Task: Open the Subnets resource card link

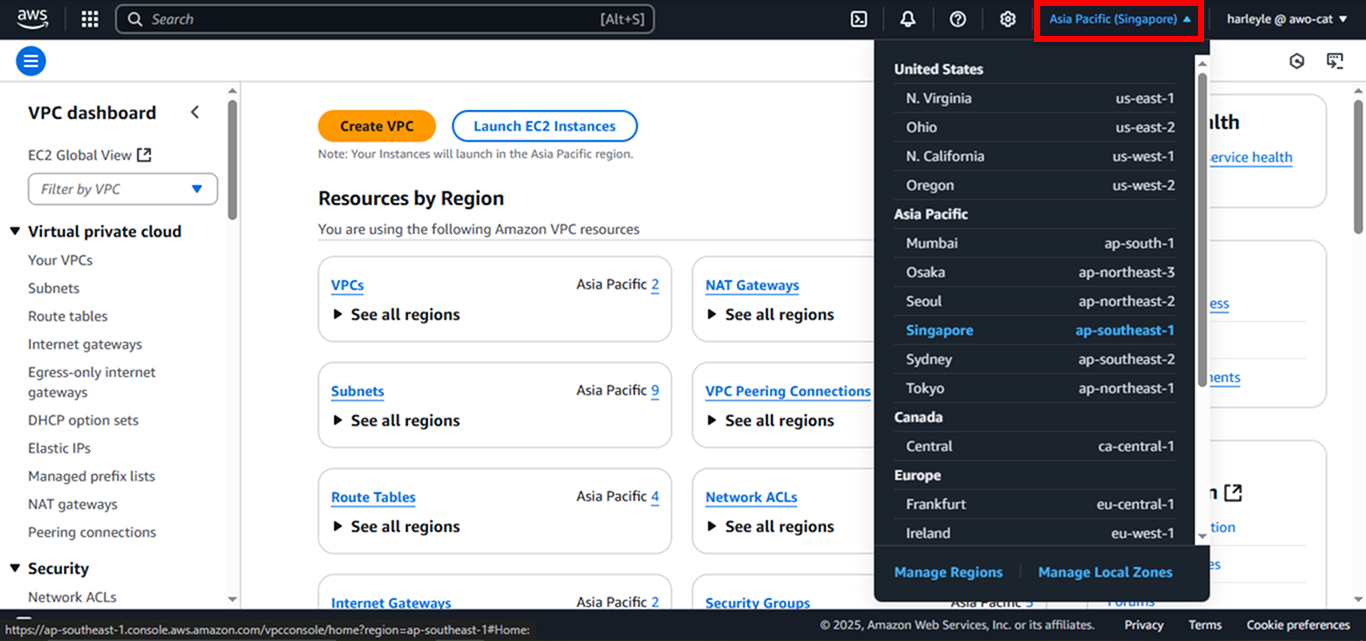Action: tap(358, 391)
